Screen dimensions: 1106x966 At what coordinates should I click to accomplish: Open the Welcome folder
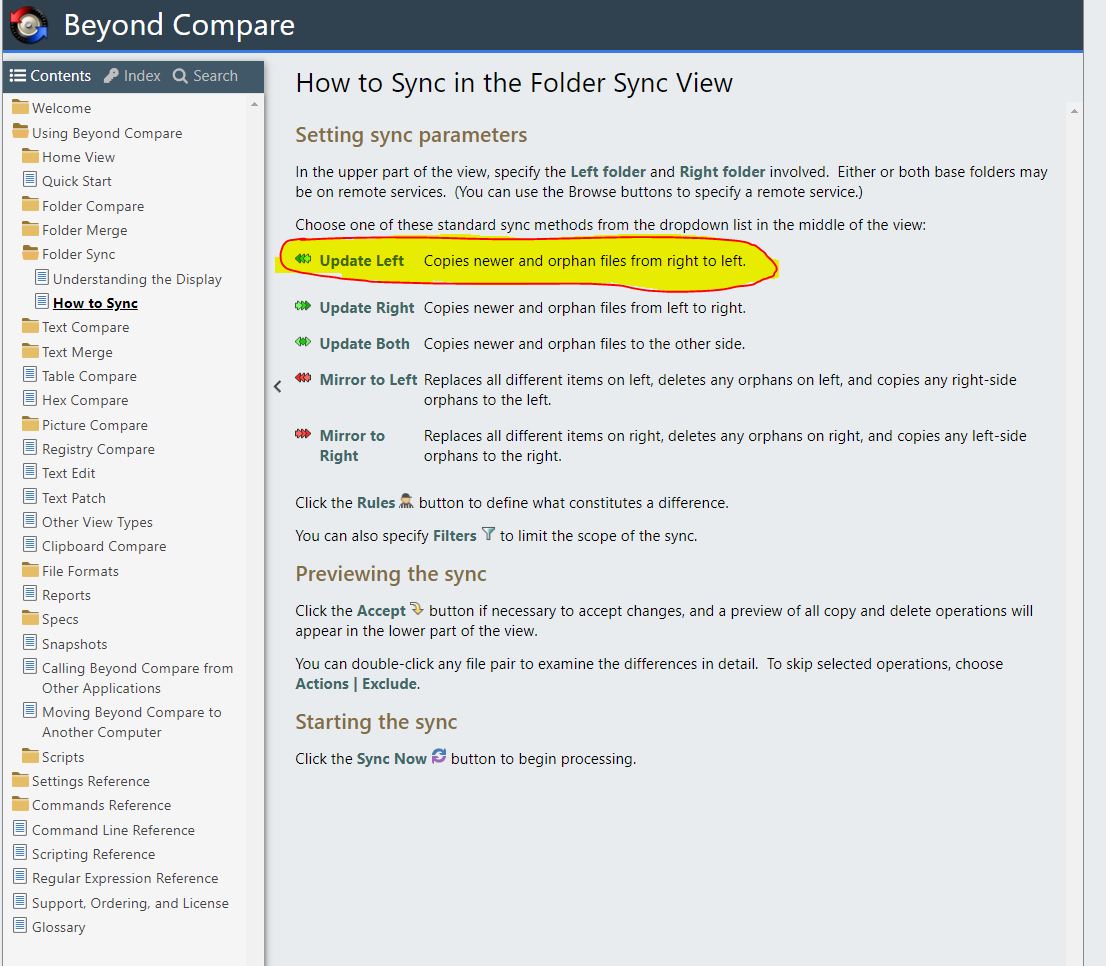52,108
